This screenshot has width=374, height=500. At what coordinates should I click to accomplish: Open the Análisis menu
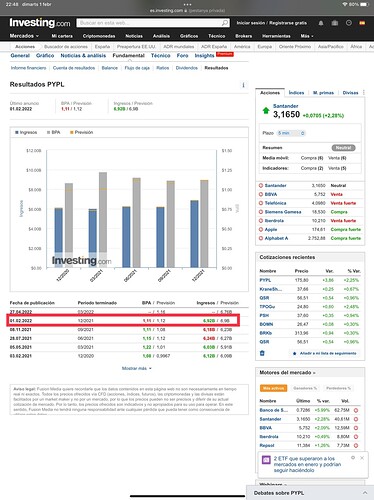[161, 36]
